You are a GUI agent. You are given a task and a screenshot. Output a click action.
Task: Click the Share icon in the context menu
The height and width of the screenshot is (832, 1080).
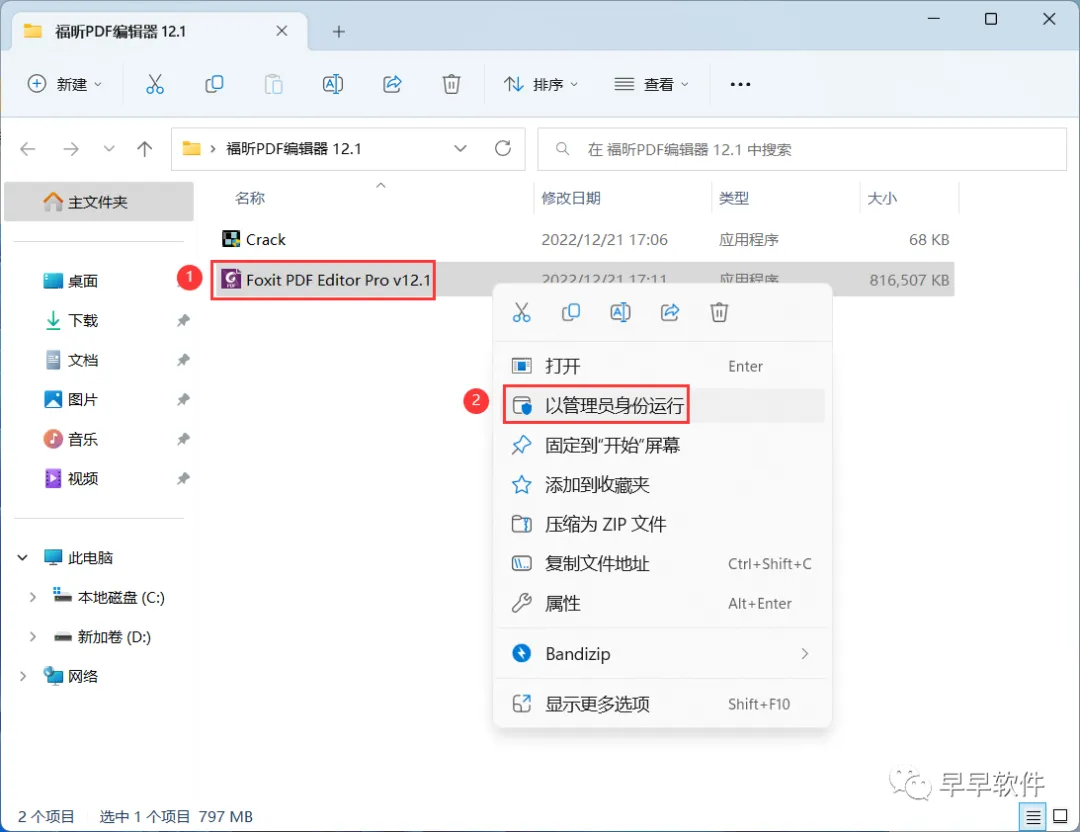click(670, 313)
